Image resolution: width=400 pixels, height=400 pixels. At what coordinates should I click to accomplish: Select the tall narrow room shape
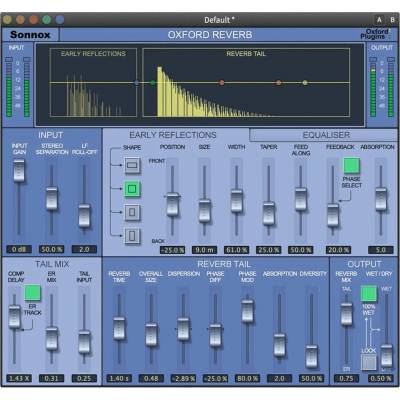click(x=132, y=236)
